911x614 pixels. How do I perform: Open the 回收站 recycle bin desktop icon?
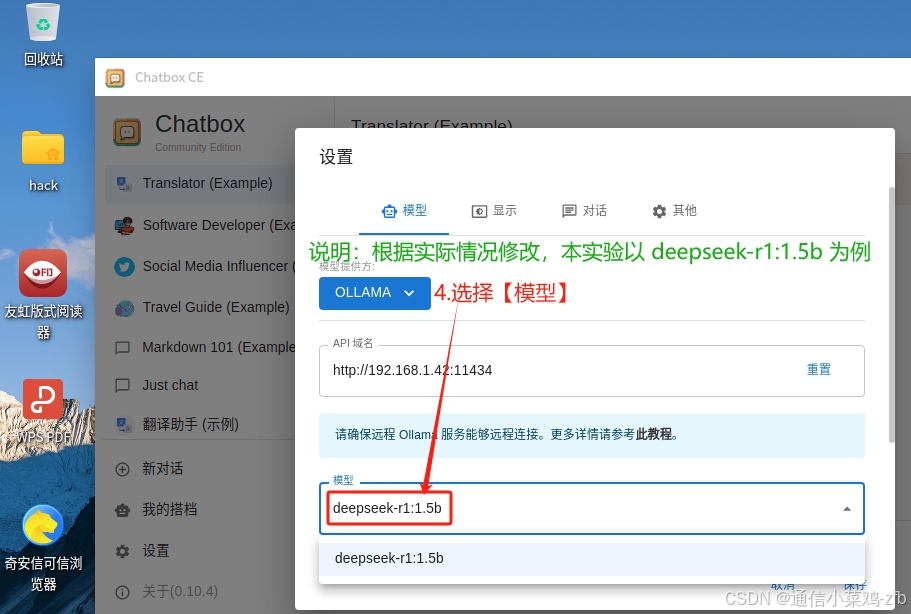pyautogui.click(x=43, y=35)
